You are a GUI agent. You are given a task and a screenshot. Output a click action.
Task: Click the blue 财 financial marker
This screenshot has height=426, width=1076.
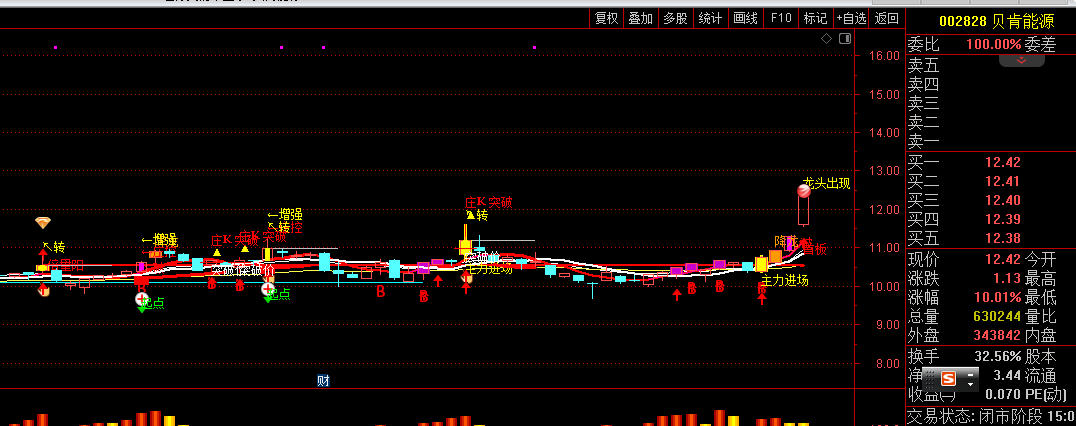pos(323,380)
